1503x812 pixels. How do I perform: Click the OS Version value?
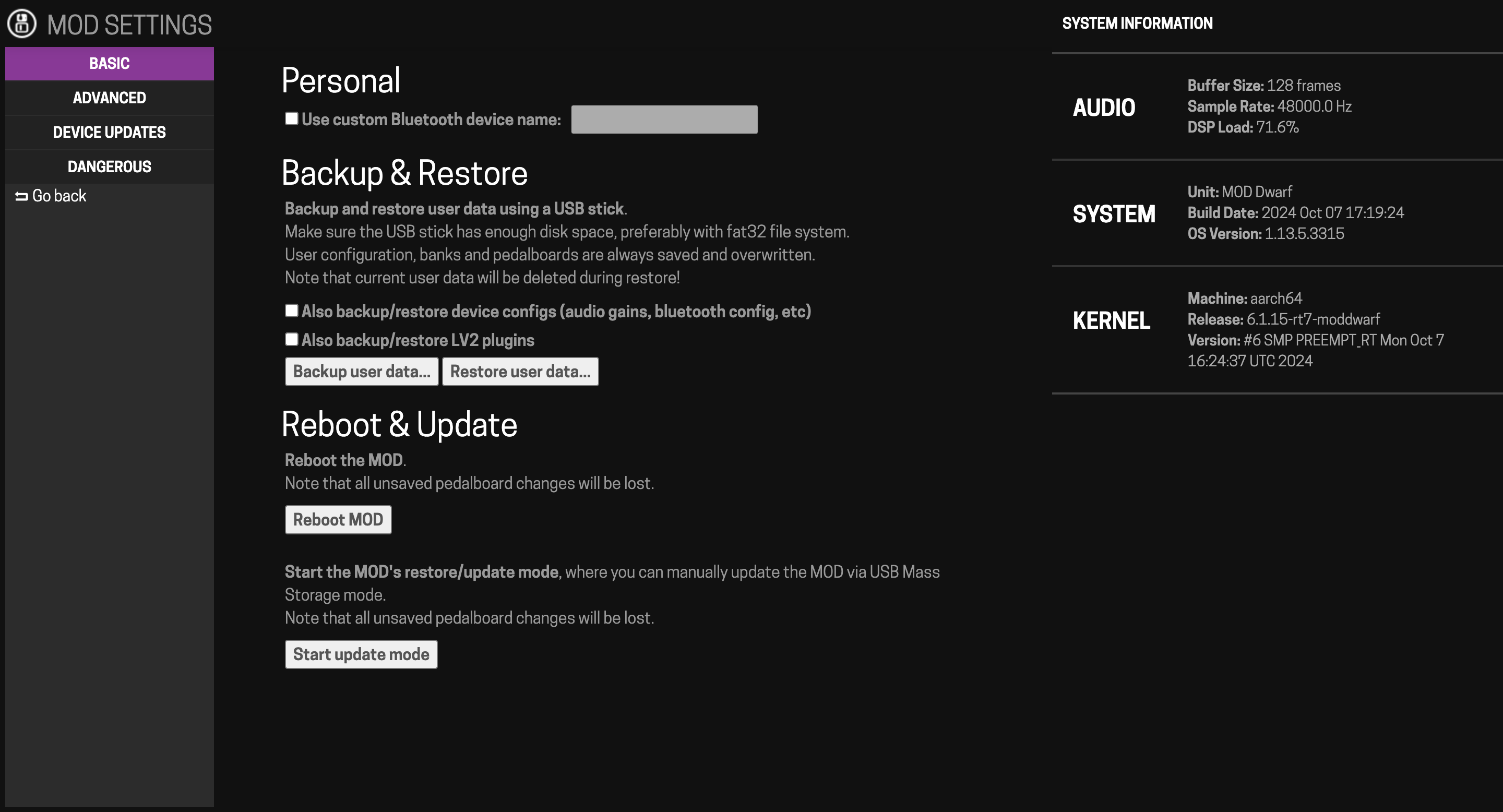(1304, 234)
